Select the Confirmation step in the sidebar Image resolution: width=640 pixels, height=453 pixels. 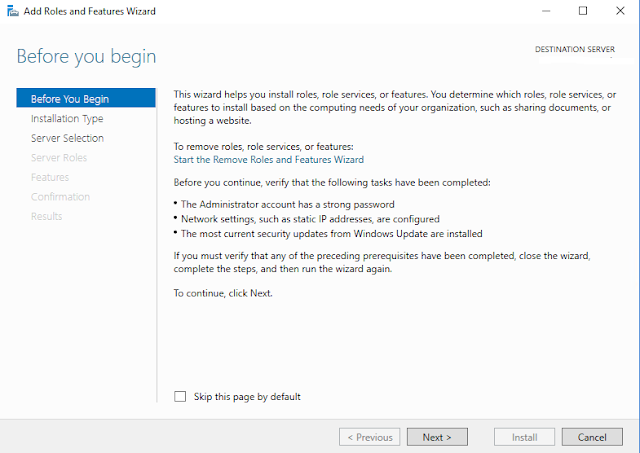click(x=60, y=197)
